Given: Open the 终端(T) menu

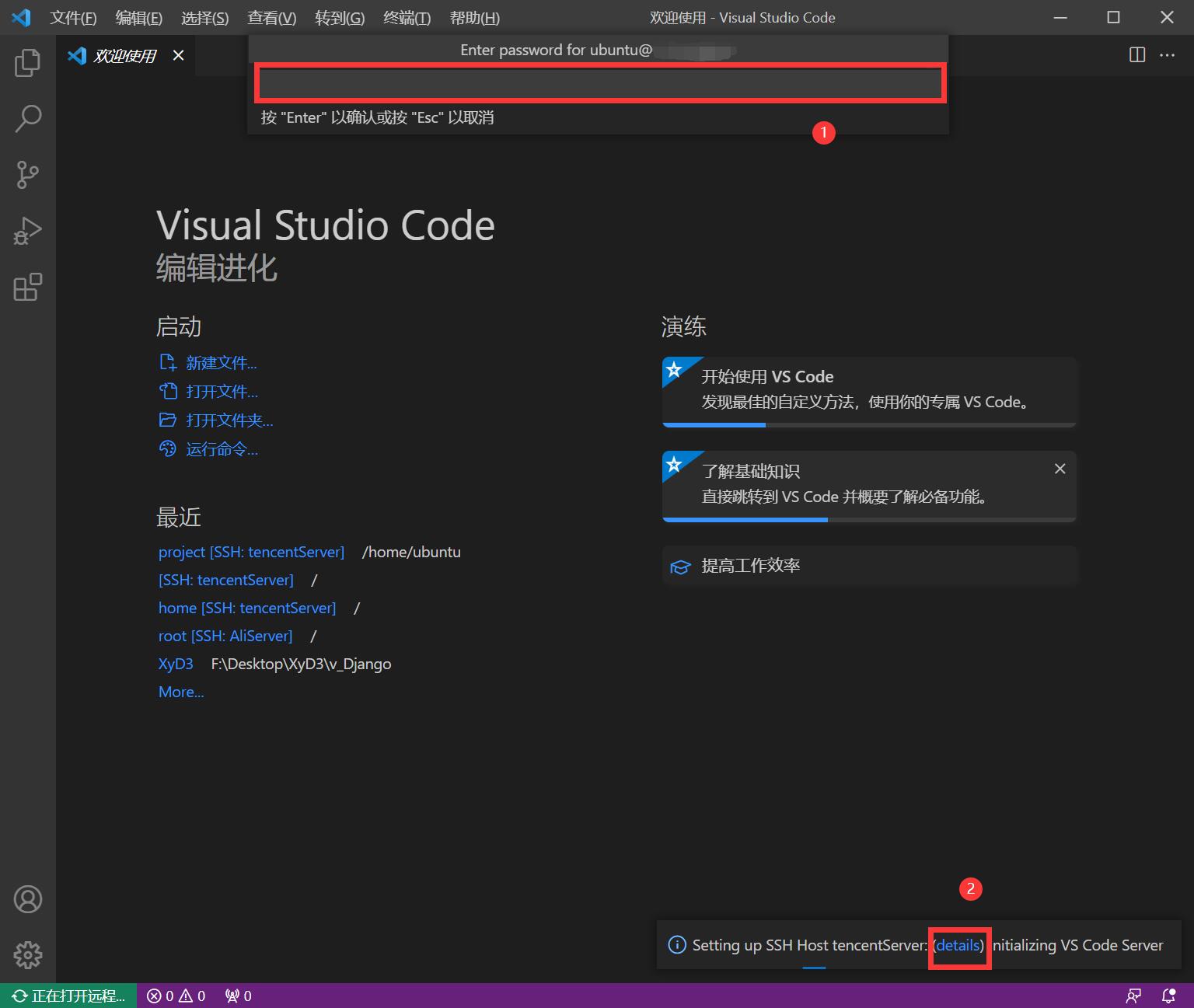Looking at the screenshot, I should point(407,17).
